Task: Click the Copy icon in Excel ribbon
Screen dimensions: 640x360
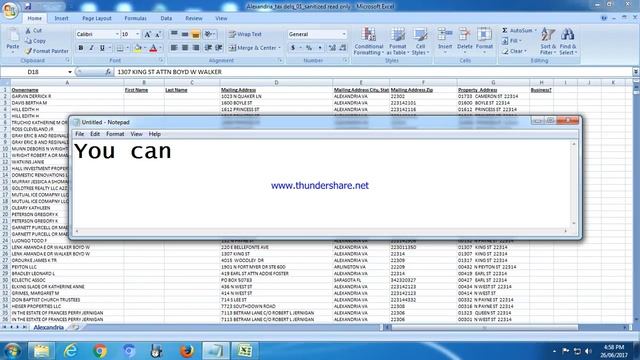Action: (28, 41)
